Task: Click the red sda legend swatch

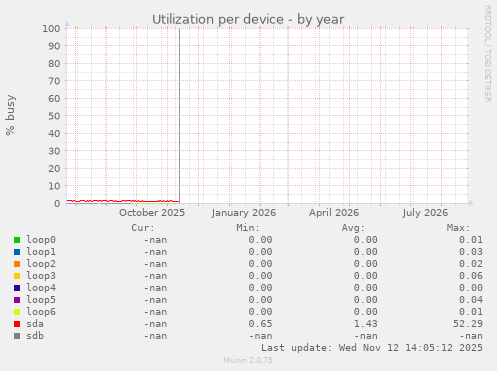Action: pyautogui.click(x=17, y=324)
